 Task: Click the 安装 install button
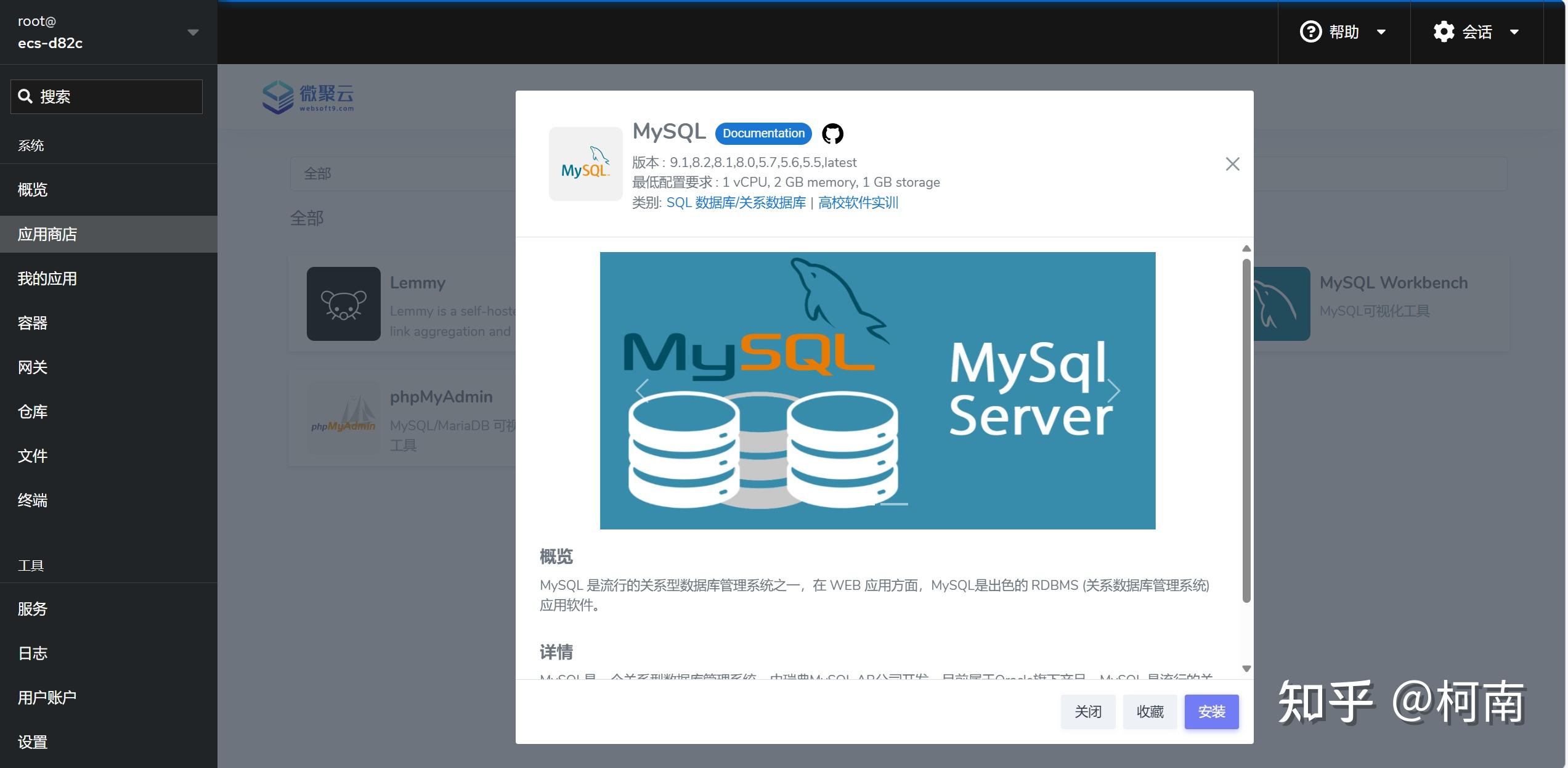(1211, 711)
